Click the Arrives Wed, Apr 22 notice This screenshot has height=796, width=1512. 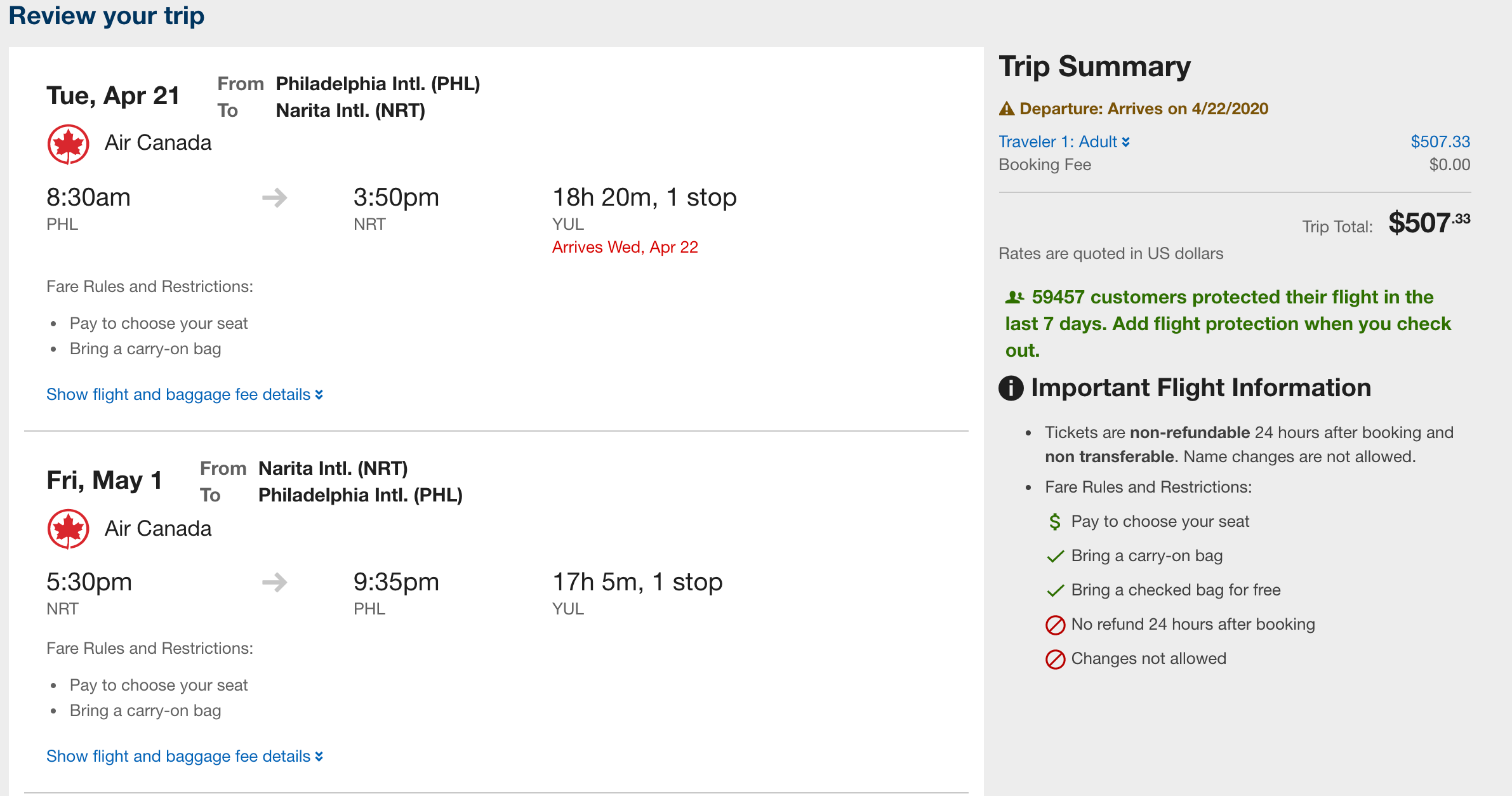[625, 247]
